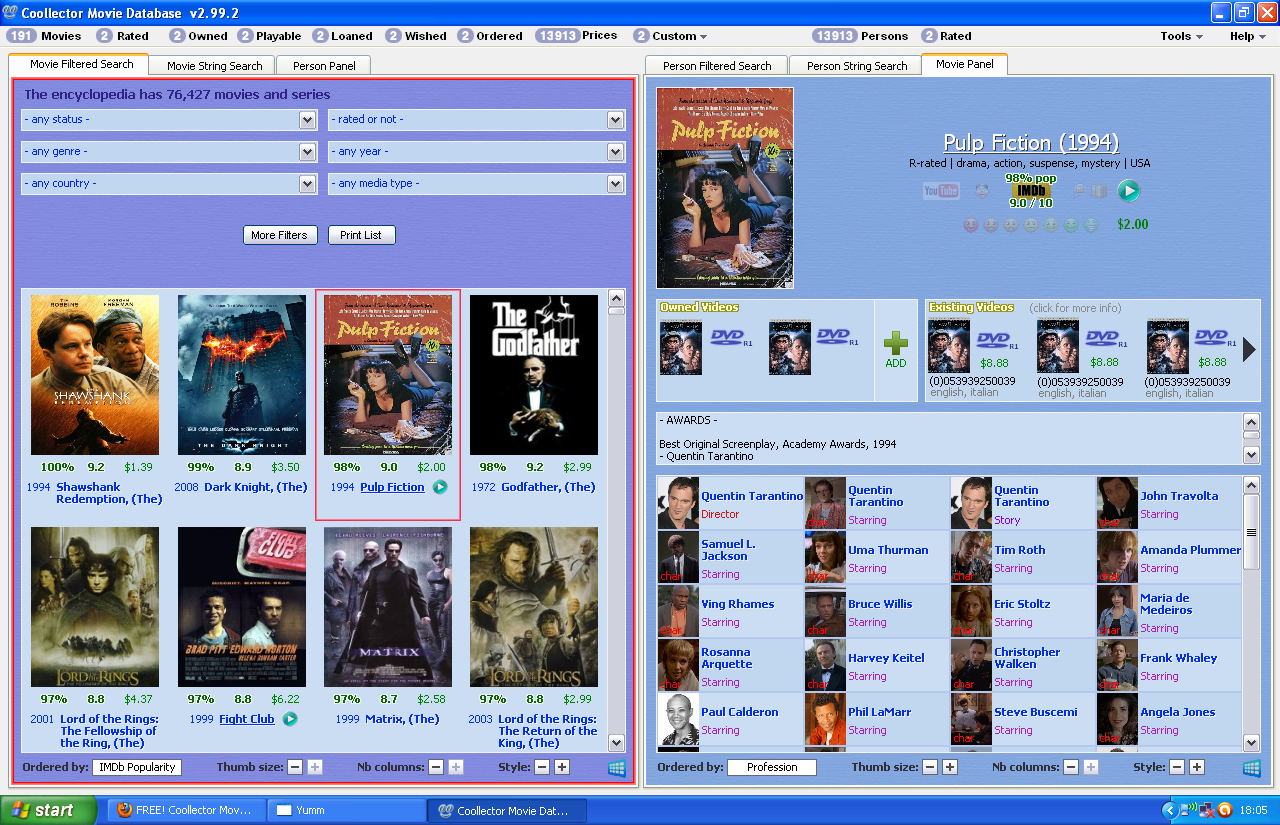Switch to Movie String Search tab
The width and height of the screenshot is (1280, 825).
pyautogui.click(x=214, y=66)
